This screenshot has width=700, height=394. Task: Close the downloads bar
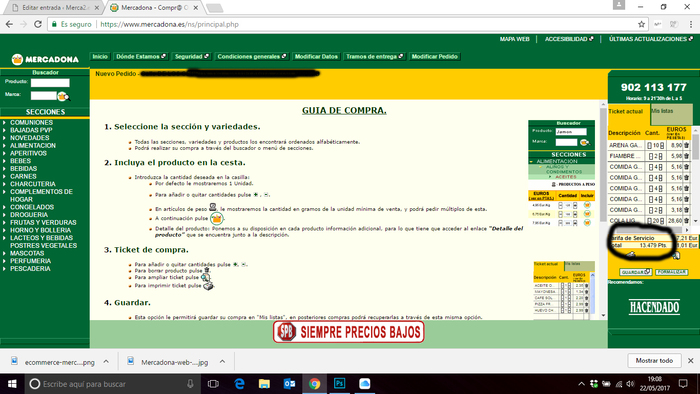point(691,361)
